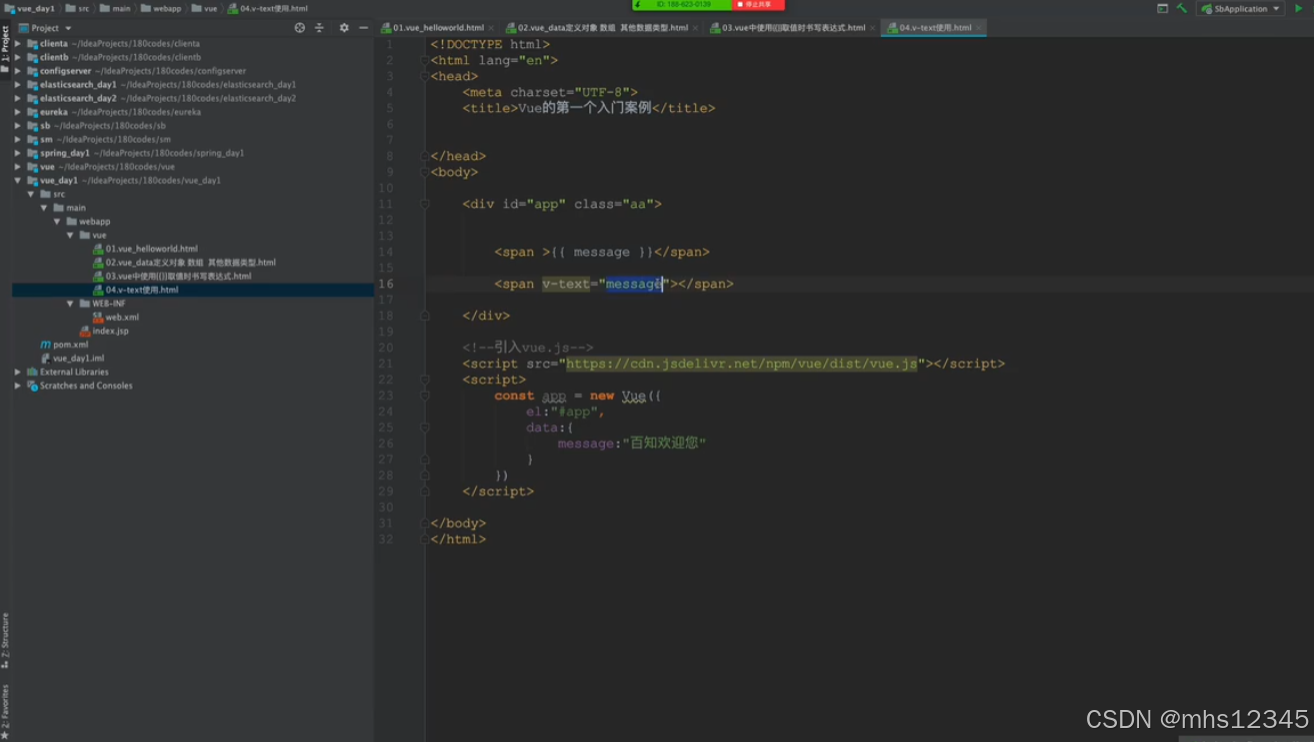
Task: Toggle fold marker at line 11 div
Action: click(425, 204)
